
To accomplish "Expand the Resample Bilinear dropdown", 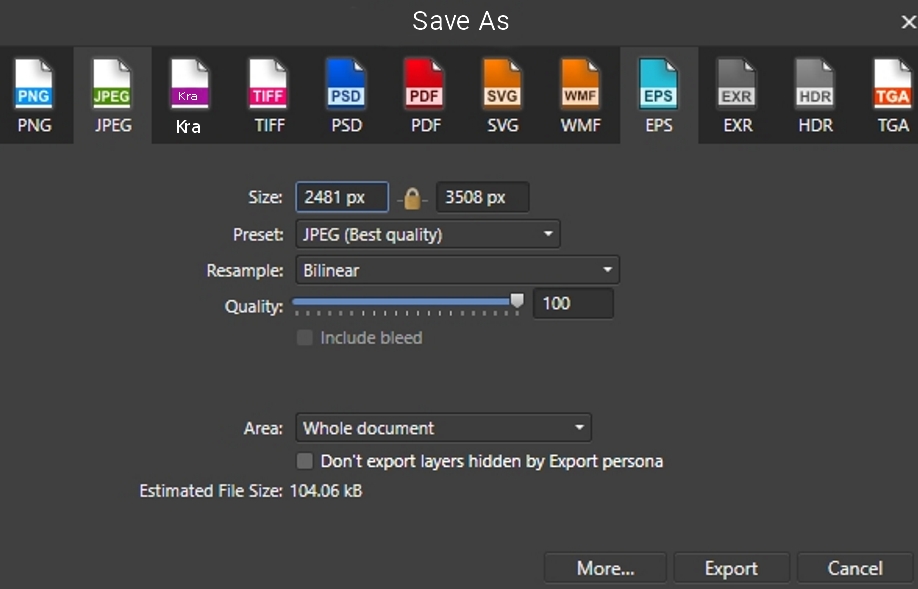I will pos(457,270).
